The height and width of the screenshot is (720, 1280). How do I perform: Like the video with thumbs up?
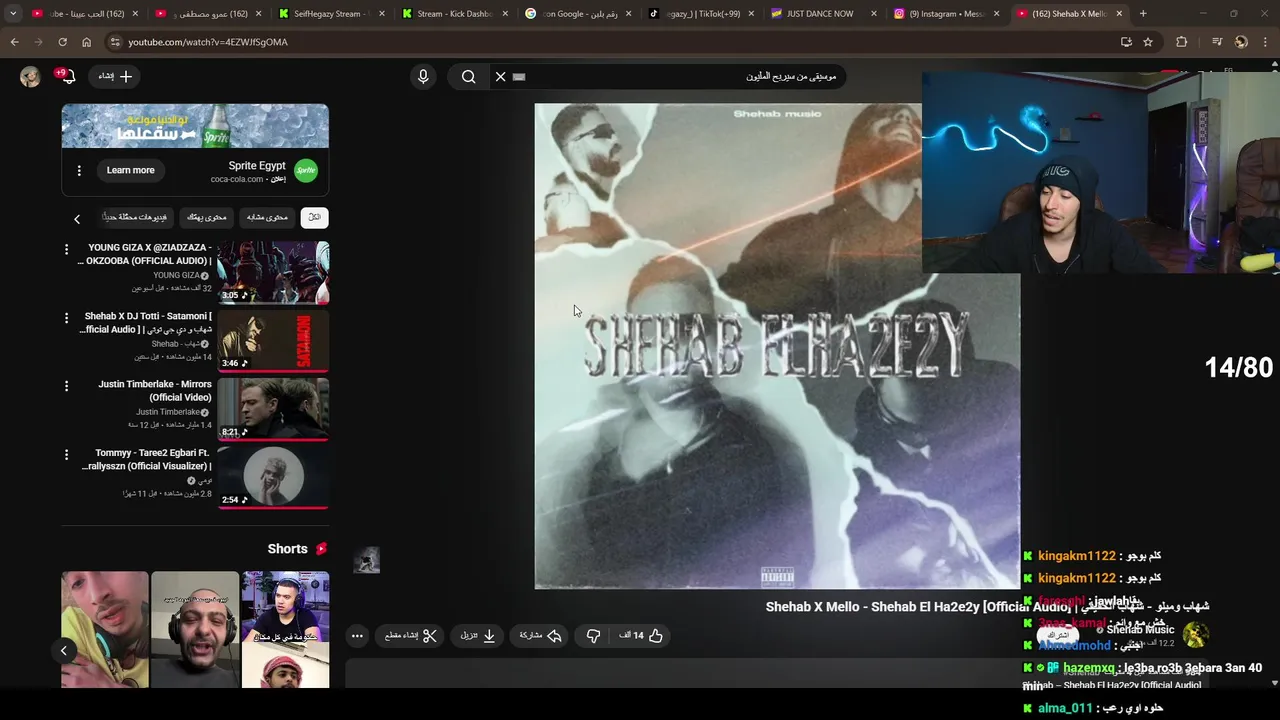pyautogui.click(x=655, y=635)
